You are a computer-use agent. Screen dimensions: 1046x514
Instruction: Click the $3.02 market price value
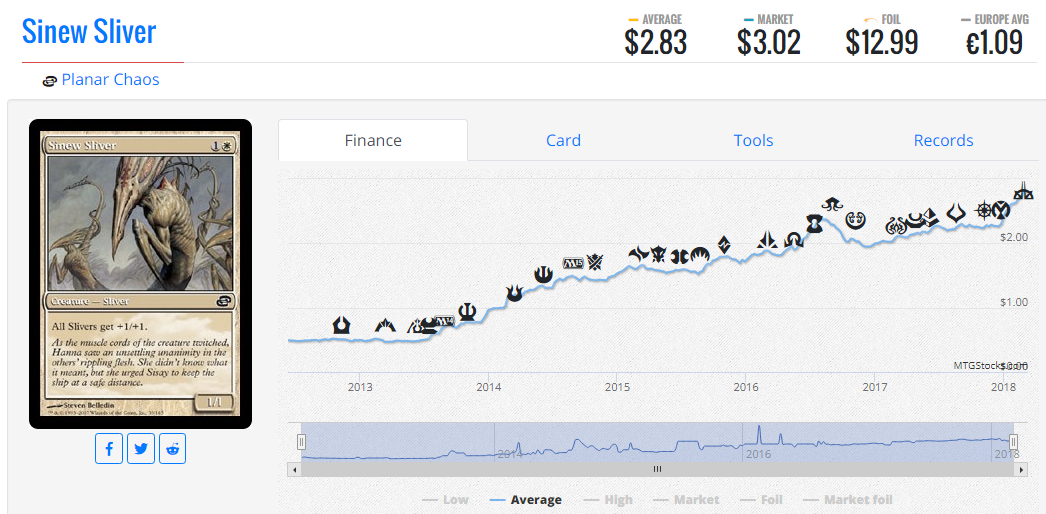pos(768,43)
